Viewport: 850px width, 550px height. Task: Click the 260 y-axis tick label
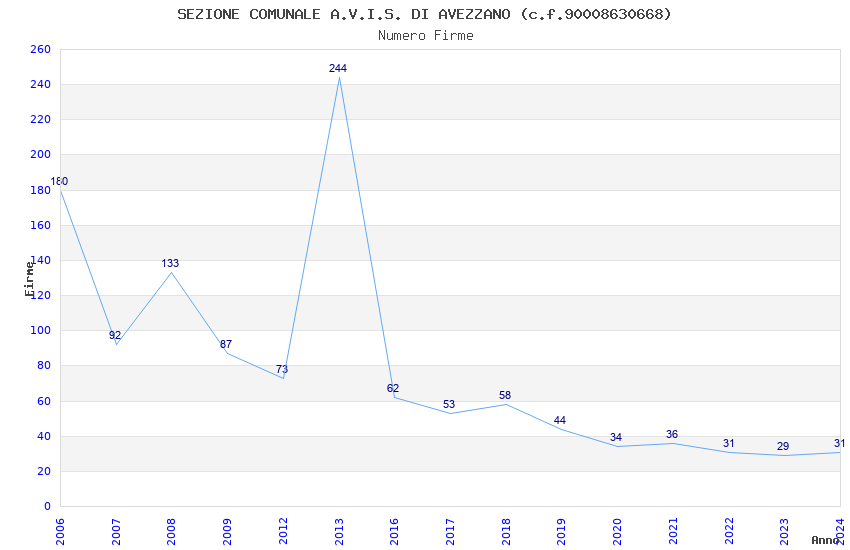pyautogui.click(x=41, y=50)
